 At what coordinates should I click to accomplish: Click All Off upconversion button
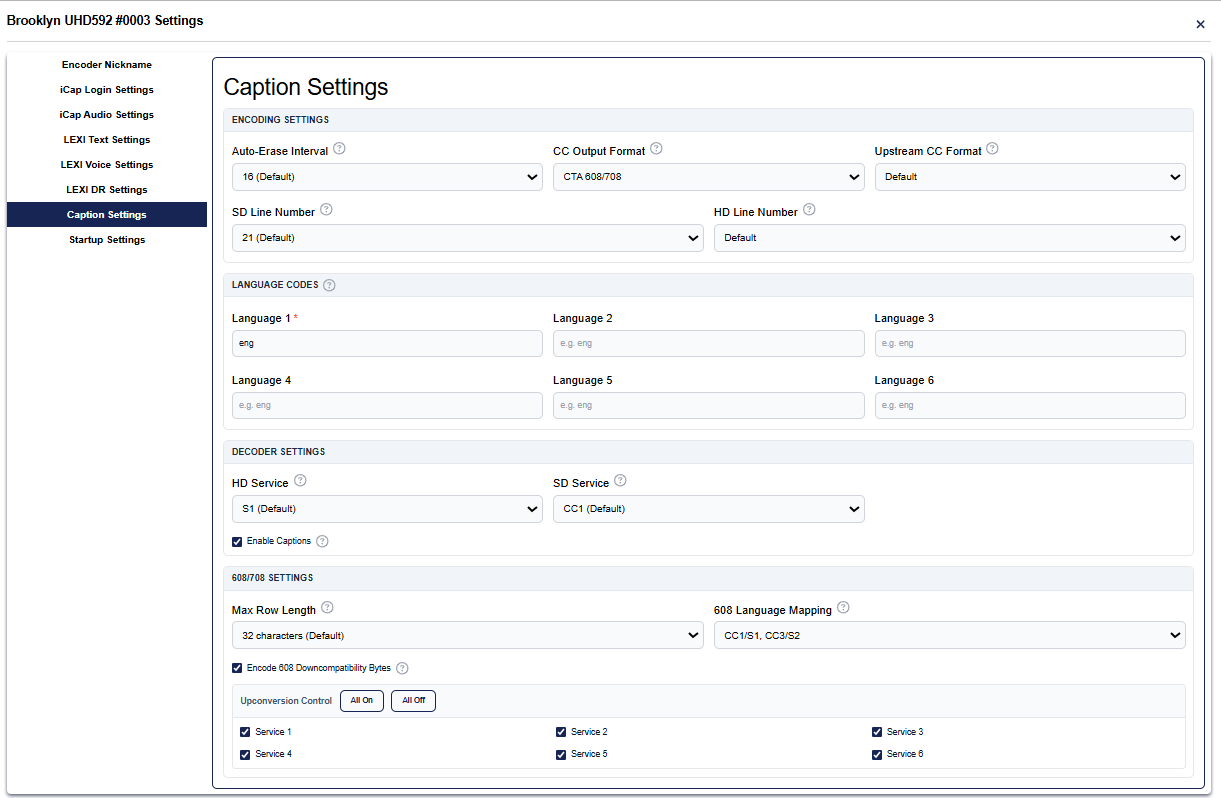(x=413, y=701)
